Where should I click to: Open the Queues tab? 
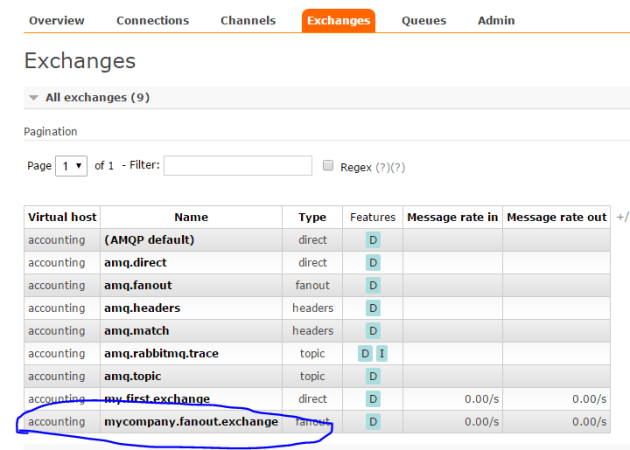tap(424, 20)
